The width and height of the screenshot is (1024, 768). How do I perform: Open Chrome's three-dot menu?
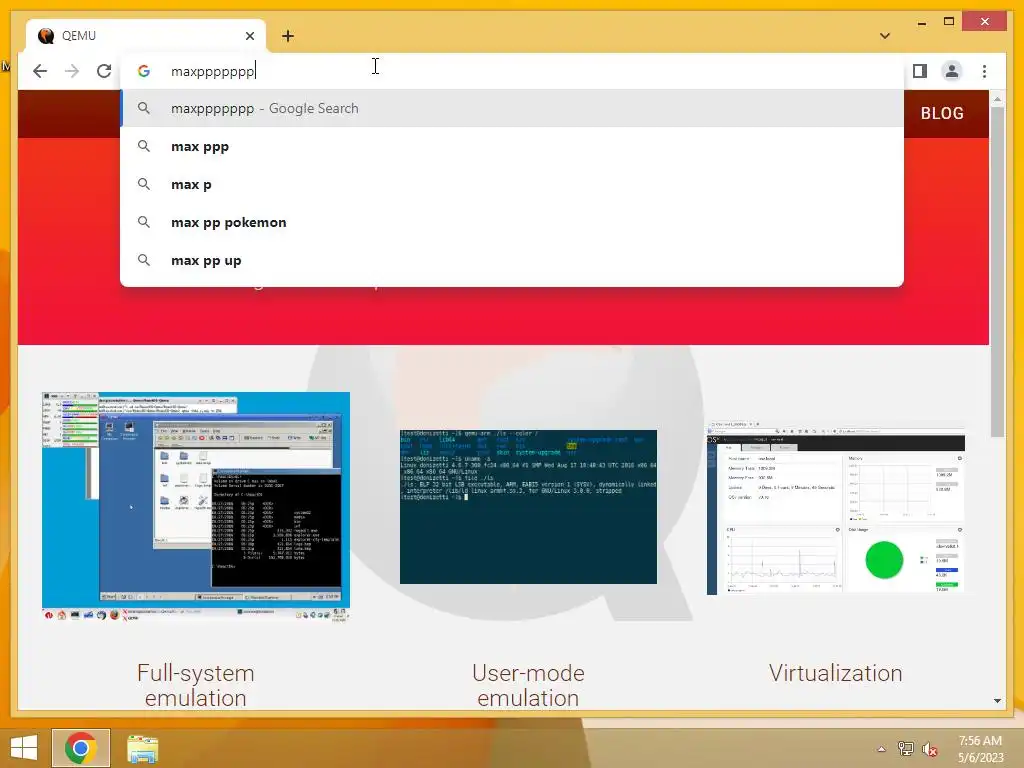click(984, 71)
